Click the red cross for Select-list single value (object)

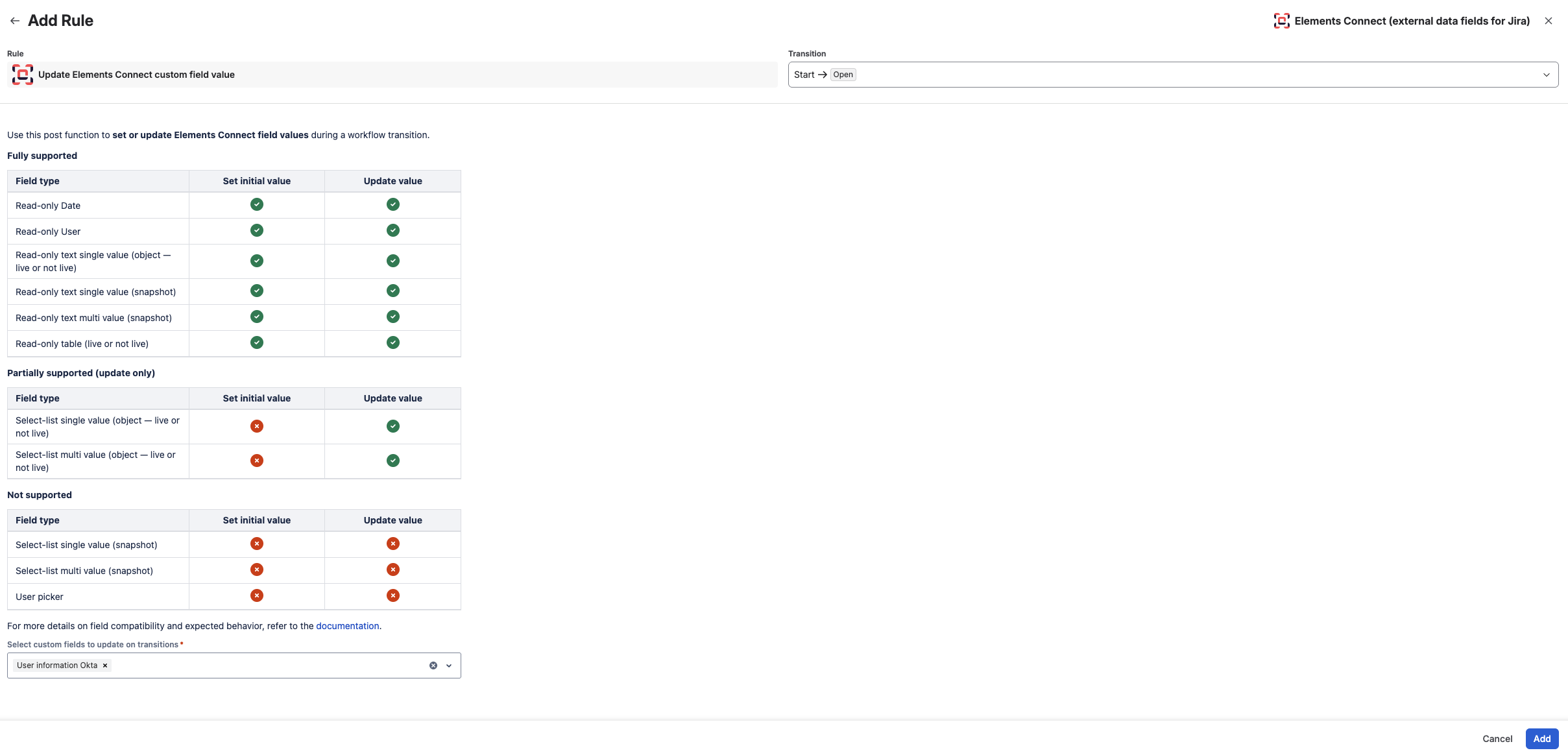(x=257, y=426)
